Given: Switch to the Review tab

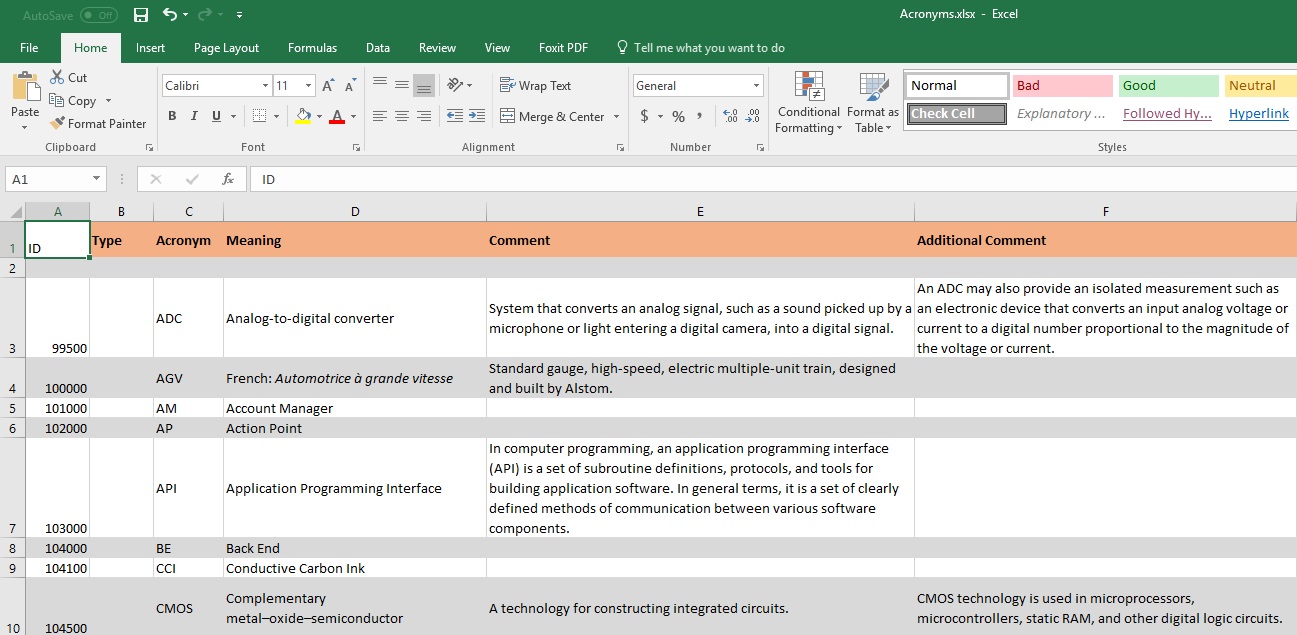Looking at the screenshot, I should (437, 48).
